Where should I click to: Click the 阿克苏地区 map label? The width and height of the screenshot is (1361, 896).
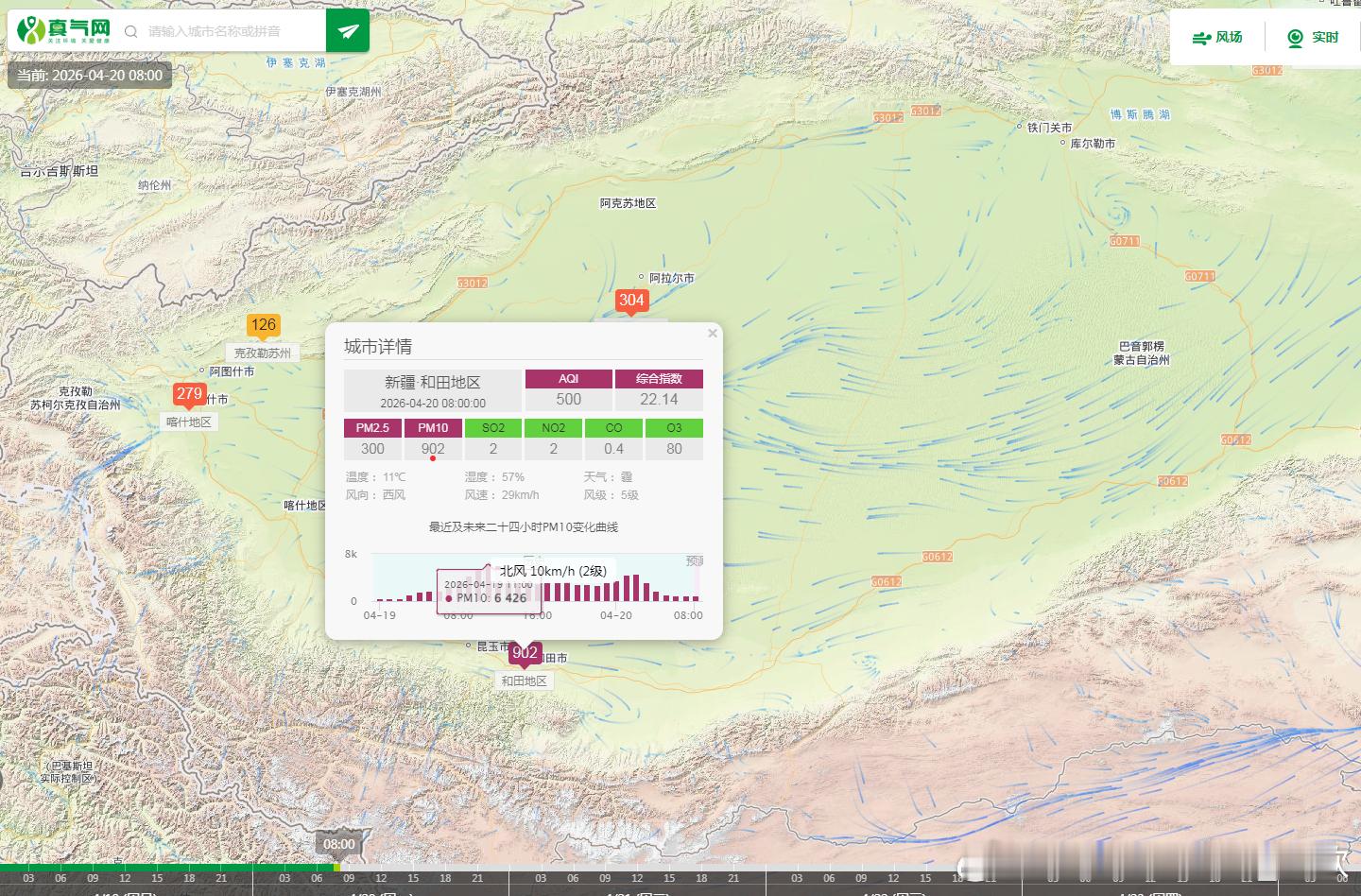point(628,203)
